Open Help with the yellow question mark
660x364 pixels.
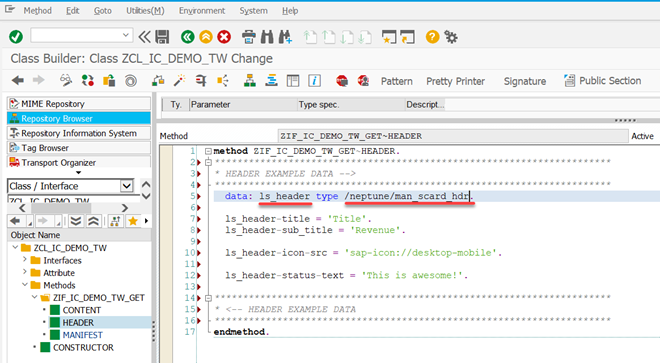(432, 37)
